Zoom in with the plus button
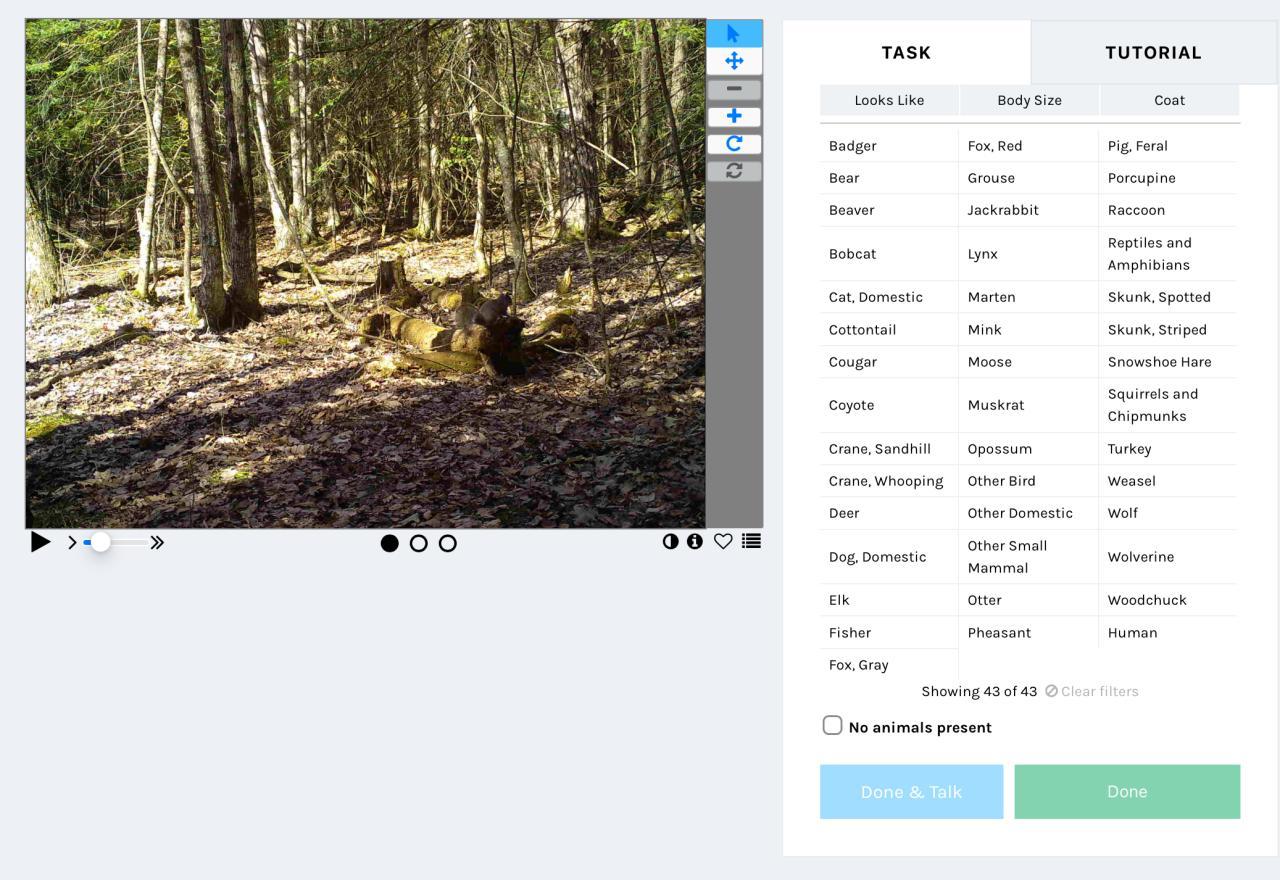This screenshot has width=1280, height=880. tap(734, 116)
